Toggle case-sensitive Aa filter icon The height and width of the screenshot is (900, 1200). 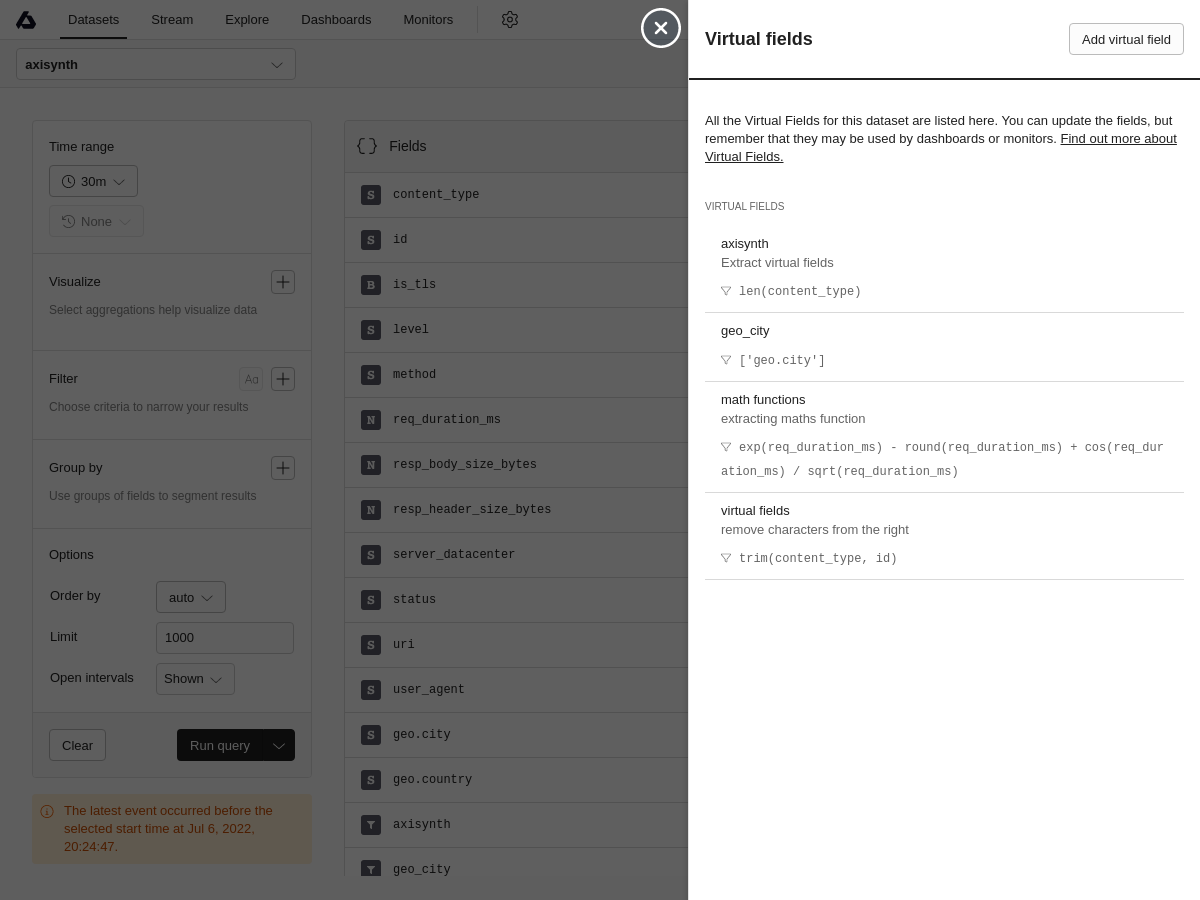click(x=251, y=379)
